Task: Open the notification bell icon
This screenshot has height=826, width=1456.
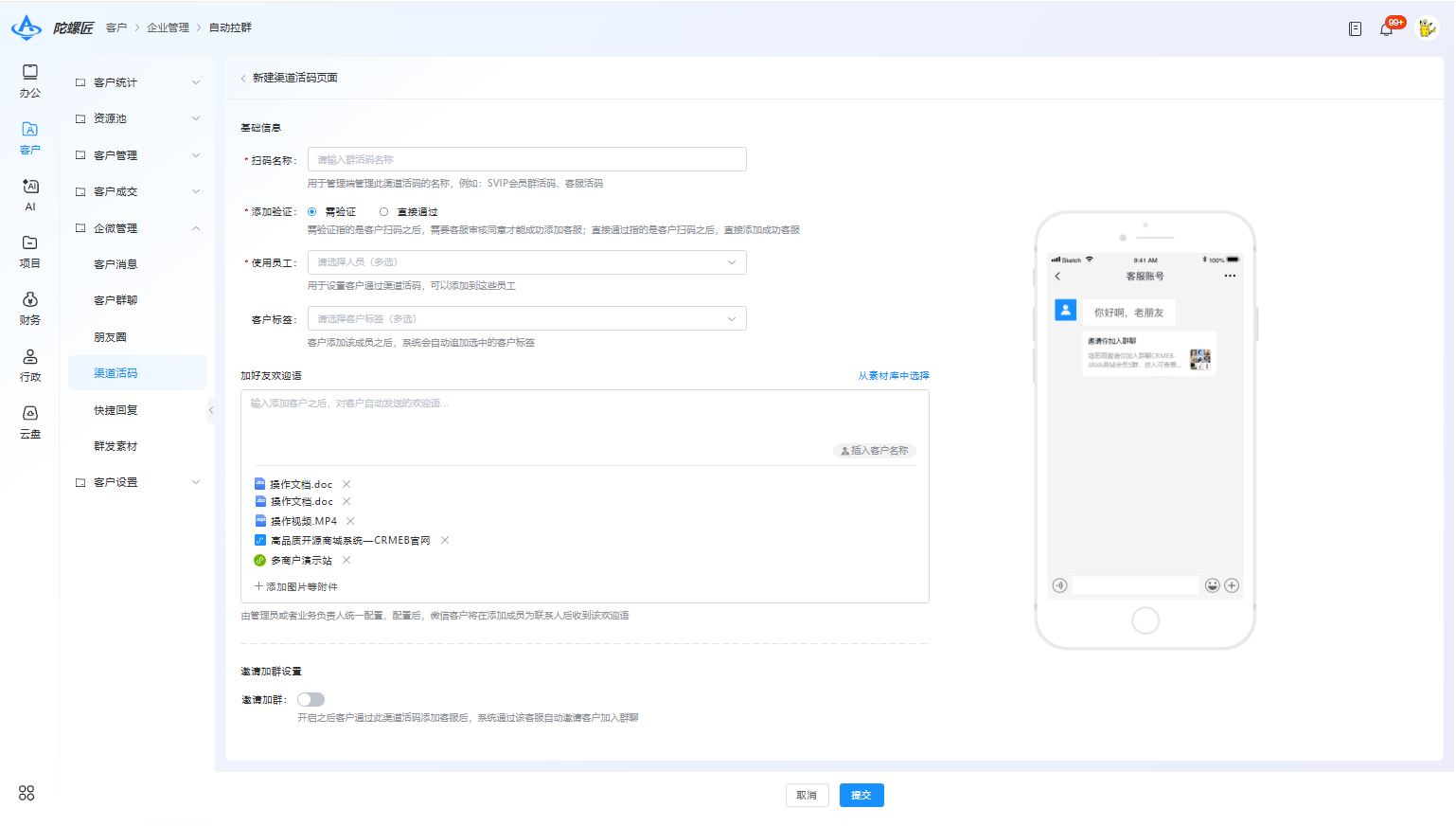Action: coord(1386,28)
